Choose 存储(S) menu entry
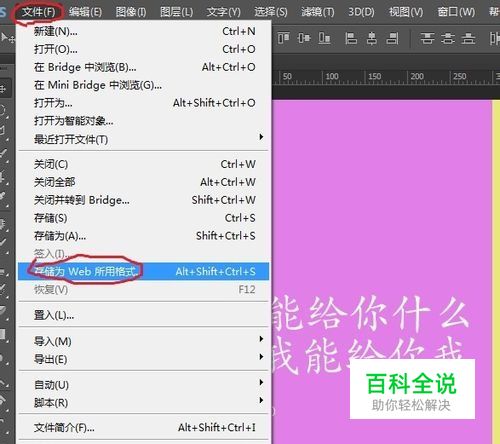Viewport: 500px width, 444px height. pyautogui.click(x=144, y=218)
